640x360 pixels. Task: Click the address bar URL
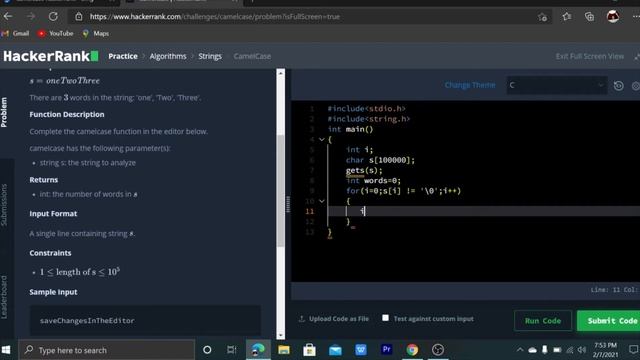pos(215,17)
